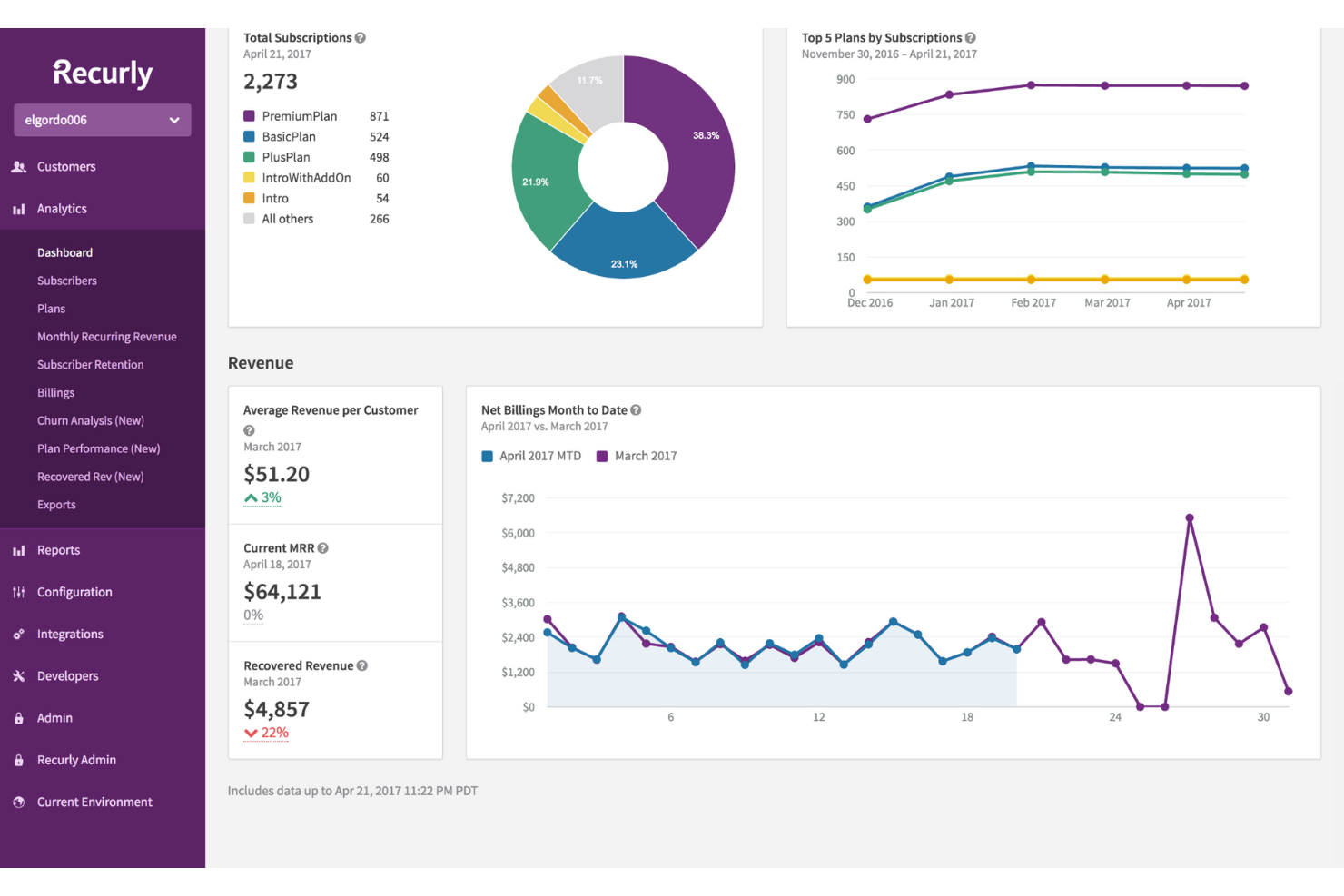View Subscriber Retention report
This screenshot has width=1344, height=896.
[x=91, y=365]
